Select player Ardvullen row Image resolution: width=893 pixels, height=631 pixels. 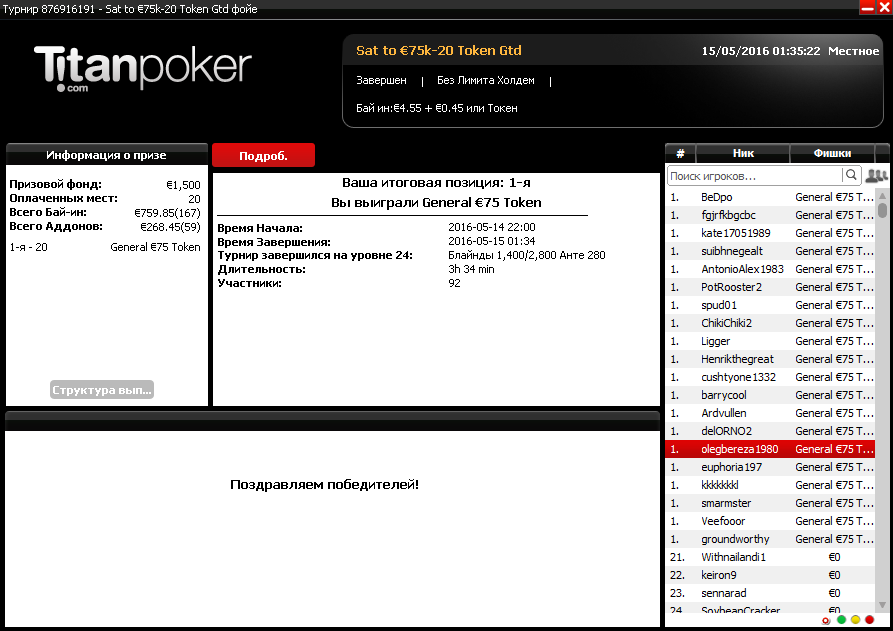tap(770, 413)
